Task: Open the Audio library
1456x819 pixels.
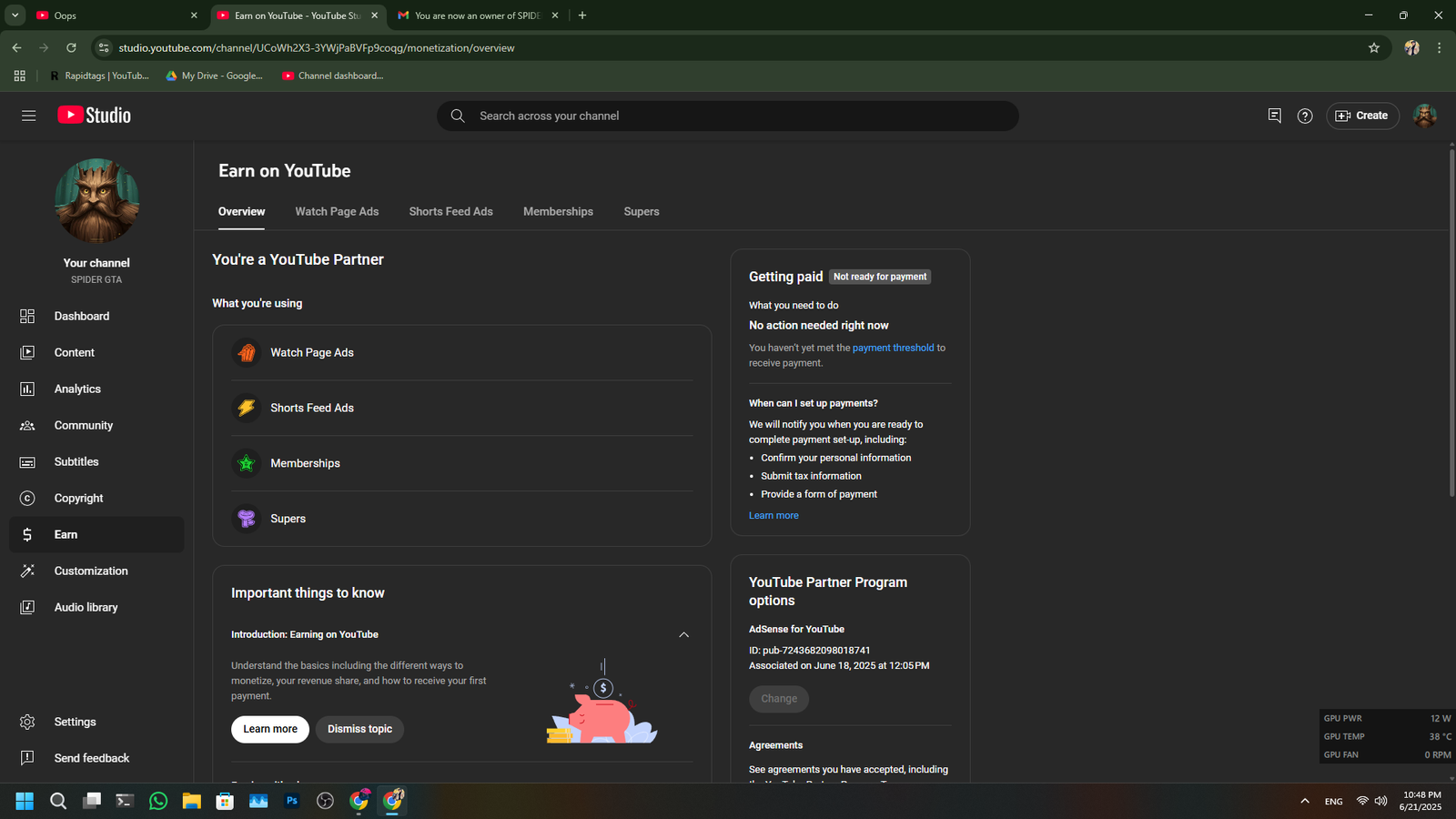Action: (96, 607)
